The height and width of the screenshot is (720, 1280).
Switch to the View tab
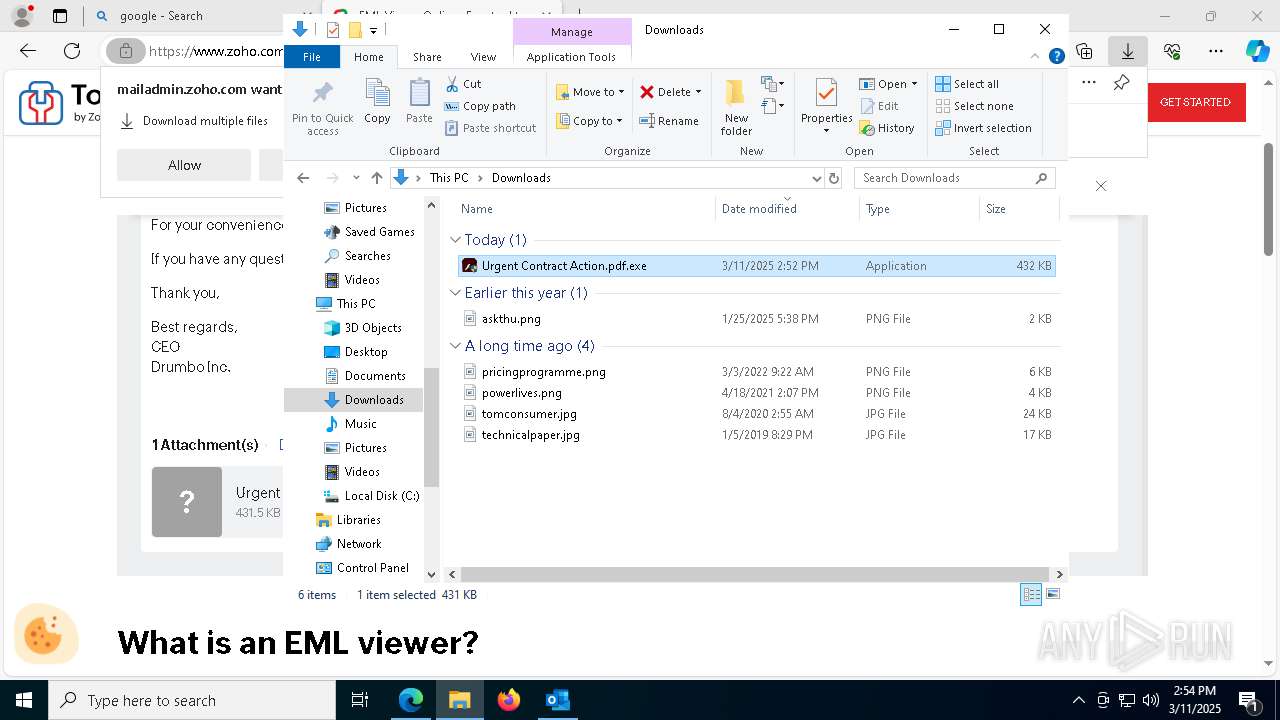click(x=483, y=57)
